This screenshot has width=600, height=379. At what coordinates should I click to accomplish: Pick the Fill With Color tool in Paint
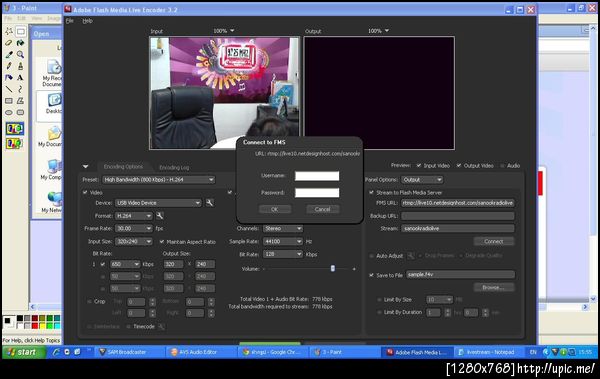(x=20, y=43)
